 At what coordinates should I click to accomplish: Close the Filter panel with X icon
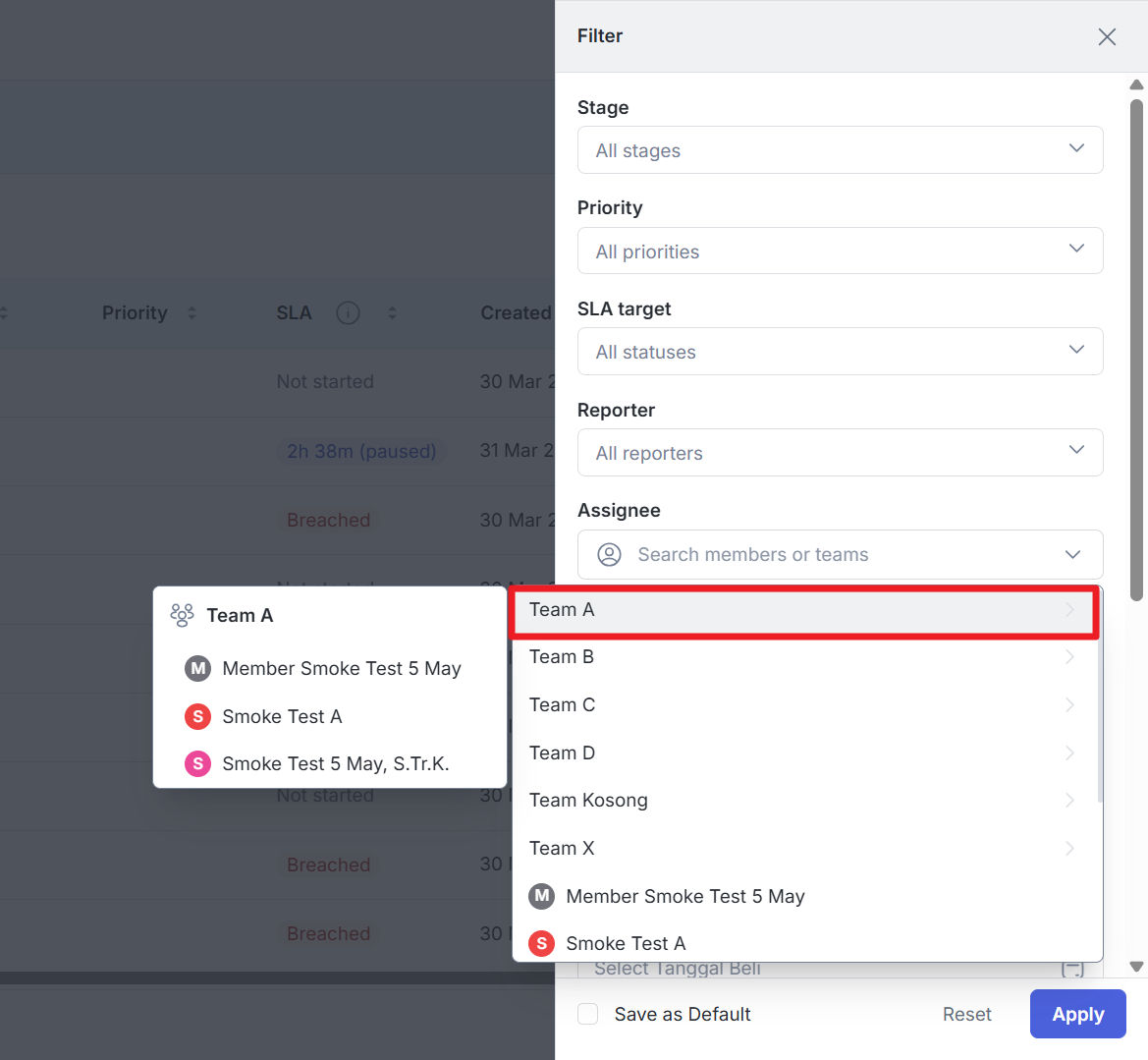click(1107, 36)
